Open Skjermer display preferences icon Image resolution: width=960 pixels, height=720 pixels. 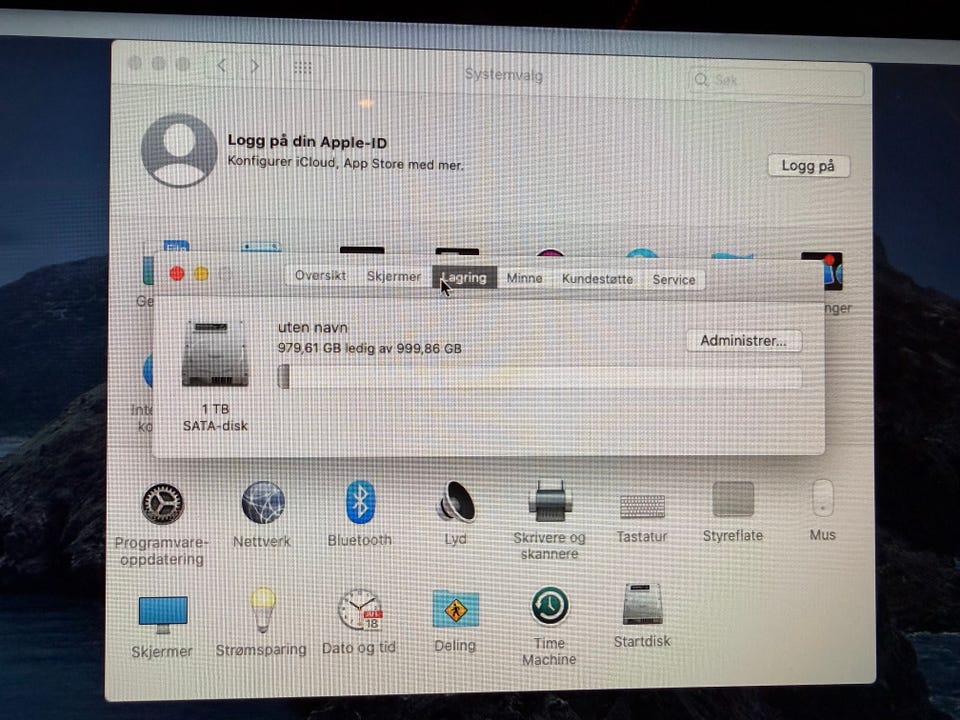click(163, 614)
